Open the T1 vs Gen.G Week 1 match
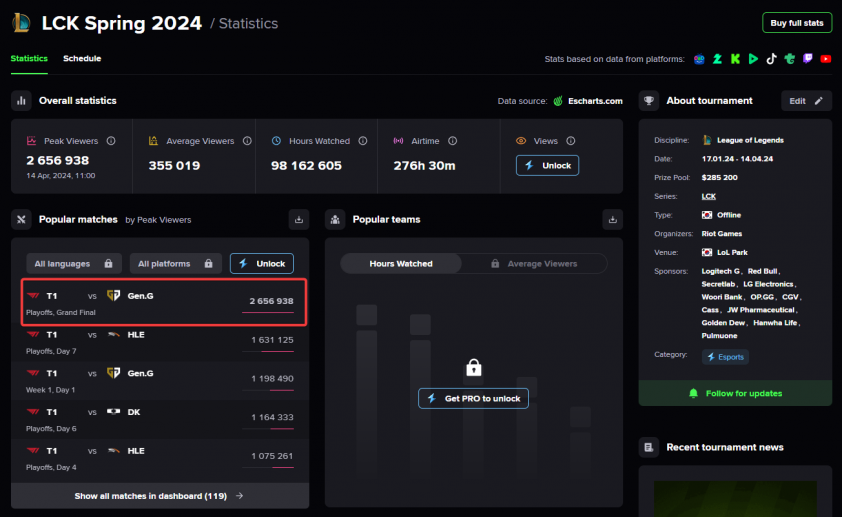 coord(160,381)
